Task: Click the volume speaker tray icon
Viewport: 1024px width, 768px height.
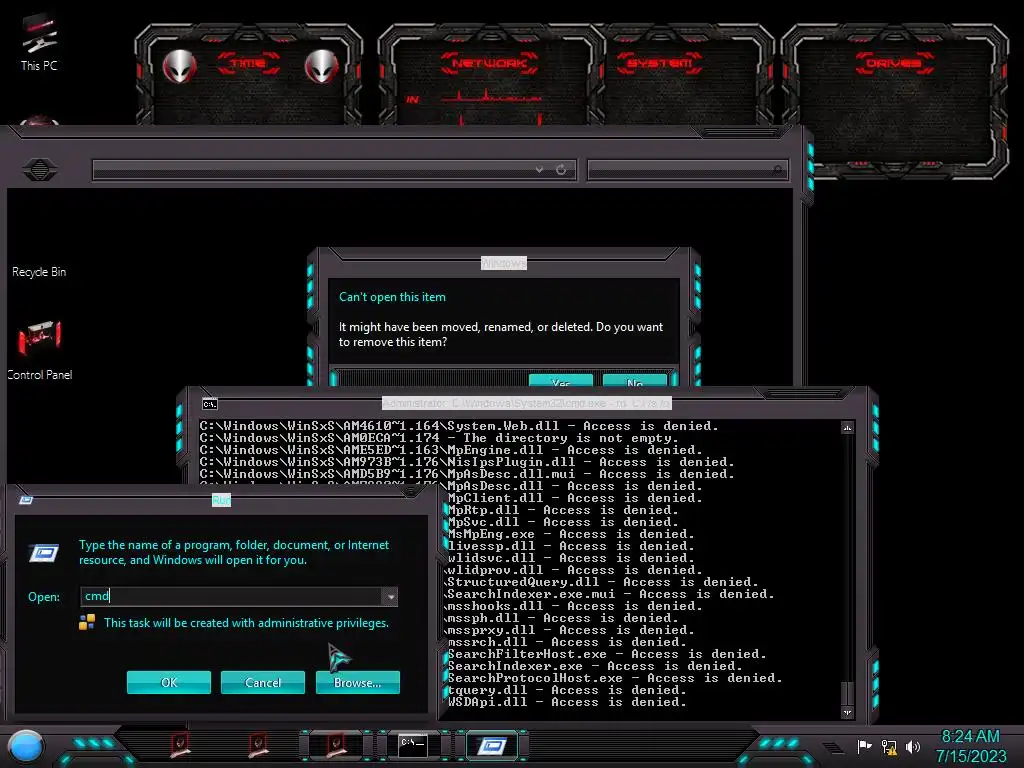Action: (913, 746)
